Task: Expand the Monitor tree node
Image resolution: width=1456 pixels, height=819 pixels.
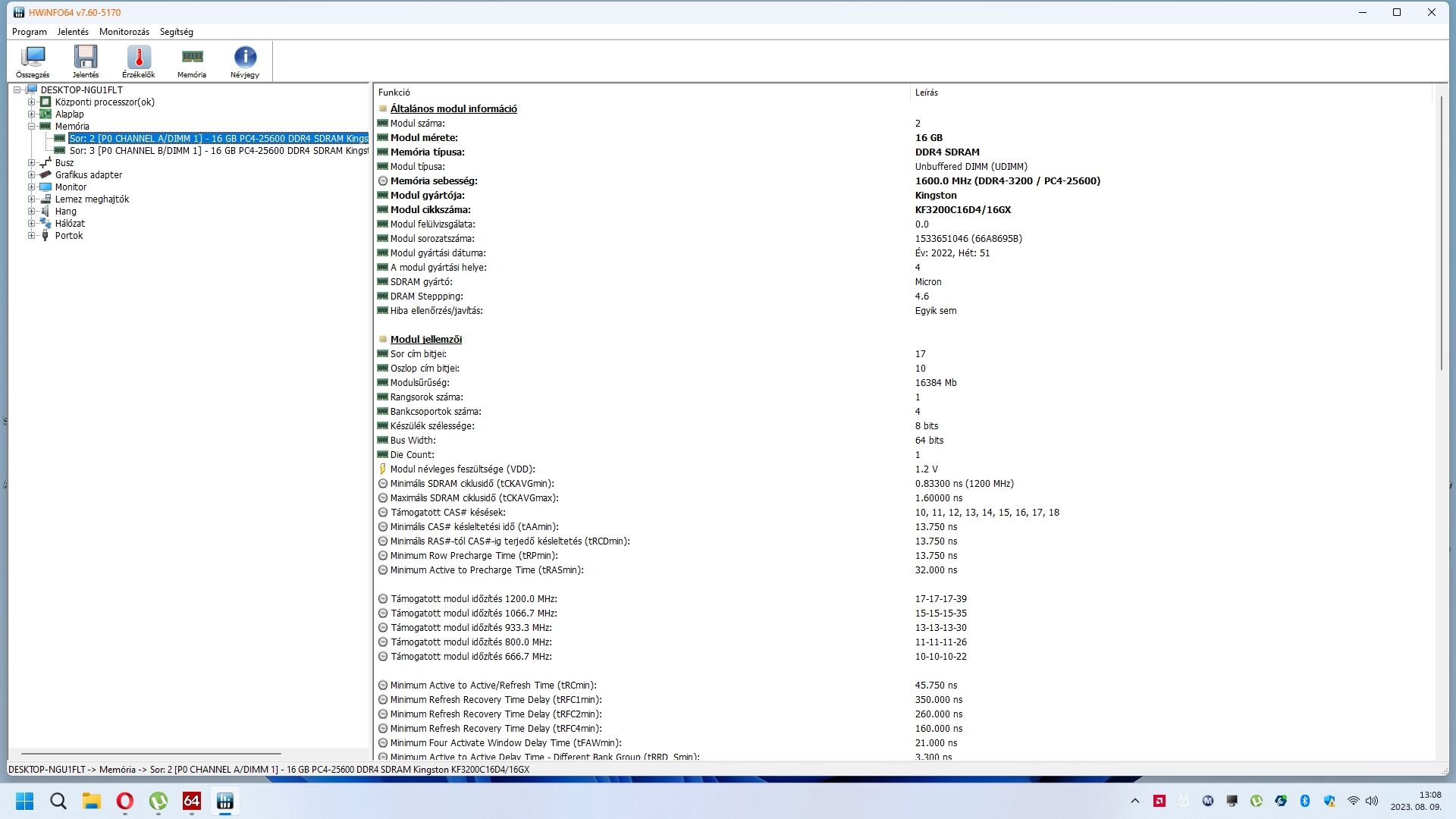Action: pyautogui.click(x=32, y=187)
